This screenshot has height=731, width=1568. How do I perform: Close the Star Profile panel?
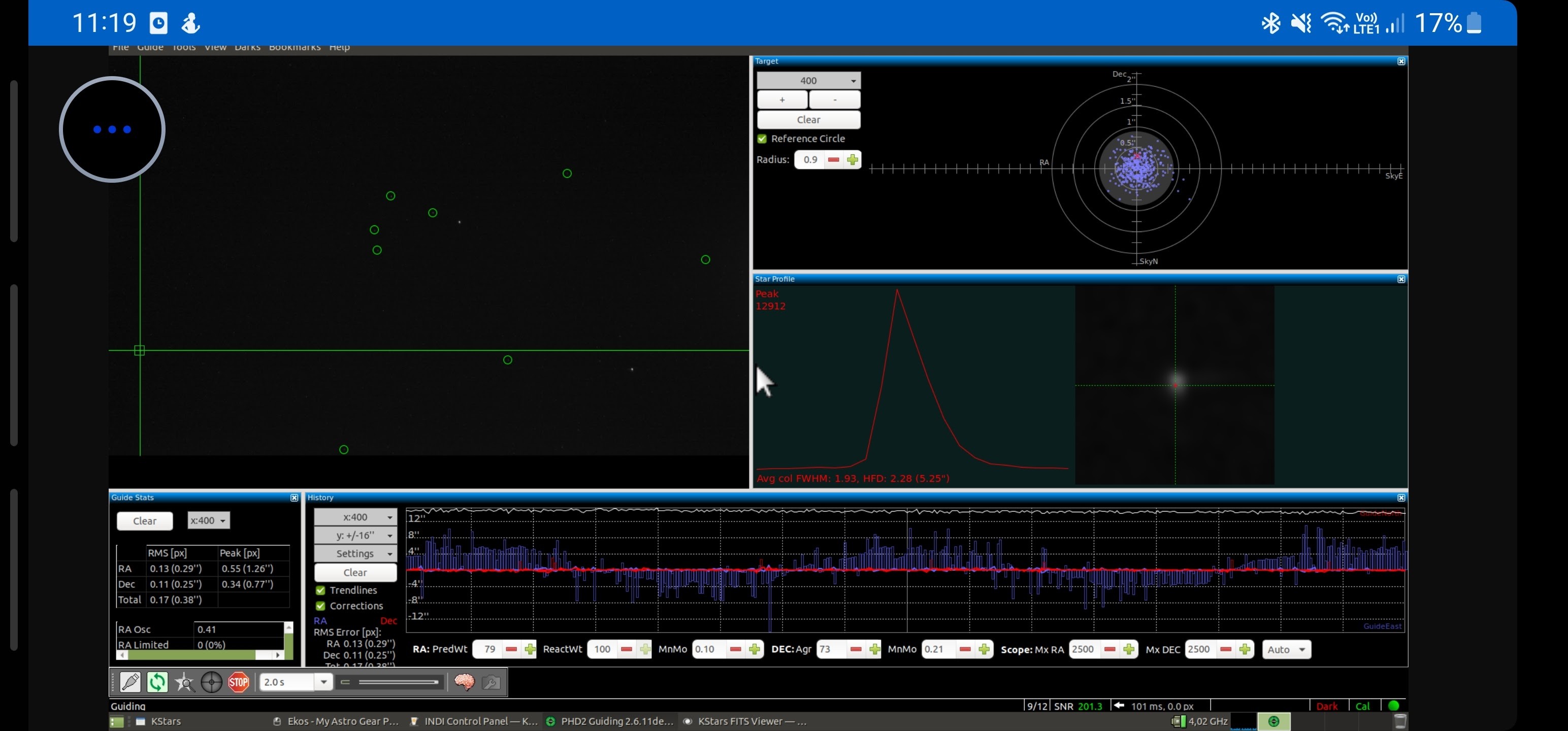click(1401, 279)
